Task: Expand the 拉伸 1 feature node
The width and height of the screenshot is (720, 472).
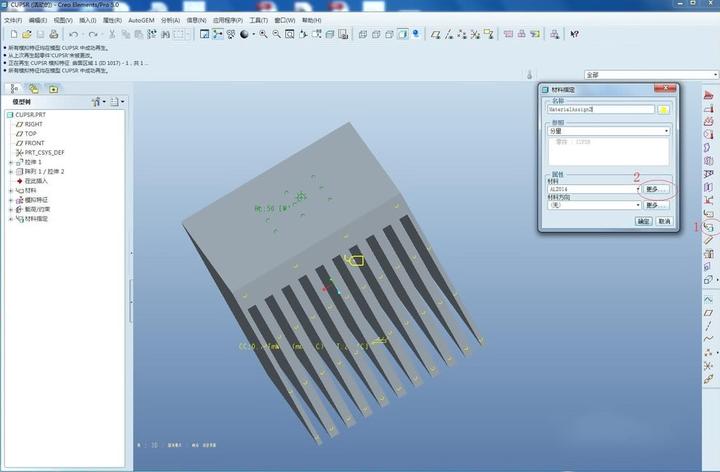Action: tap(11, 163)
